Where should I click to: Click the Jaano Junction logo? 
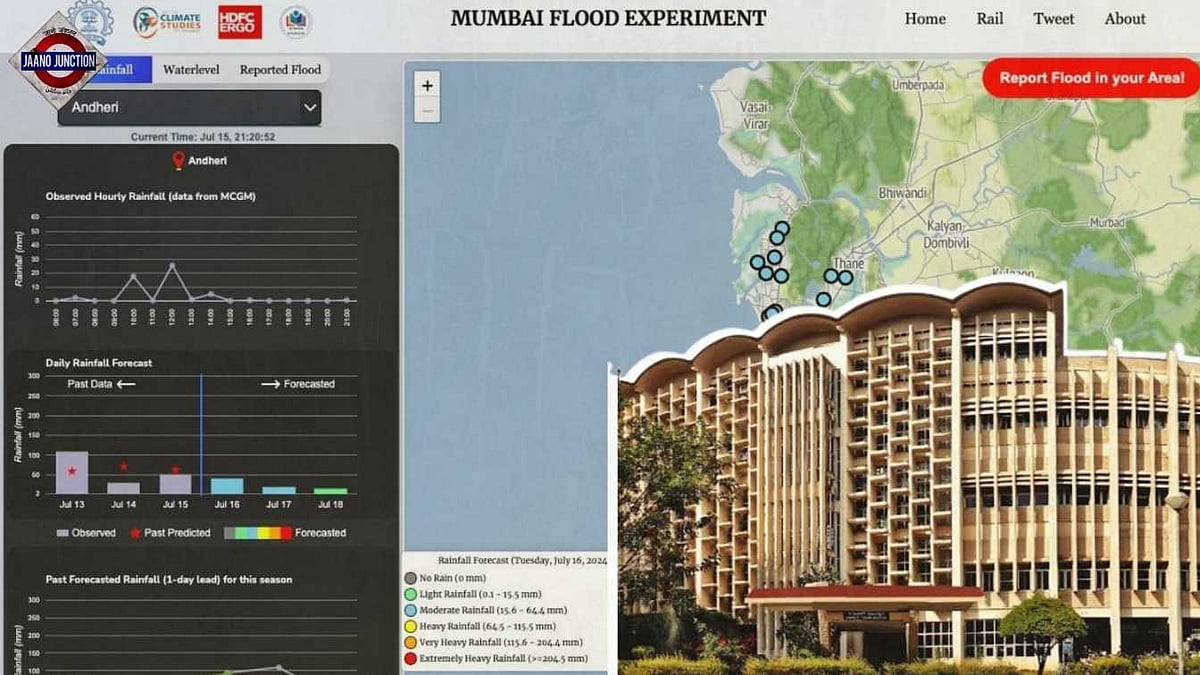pyautogui.click(x=59, y=60)
